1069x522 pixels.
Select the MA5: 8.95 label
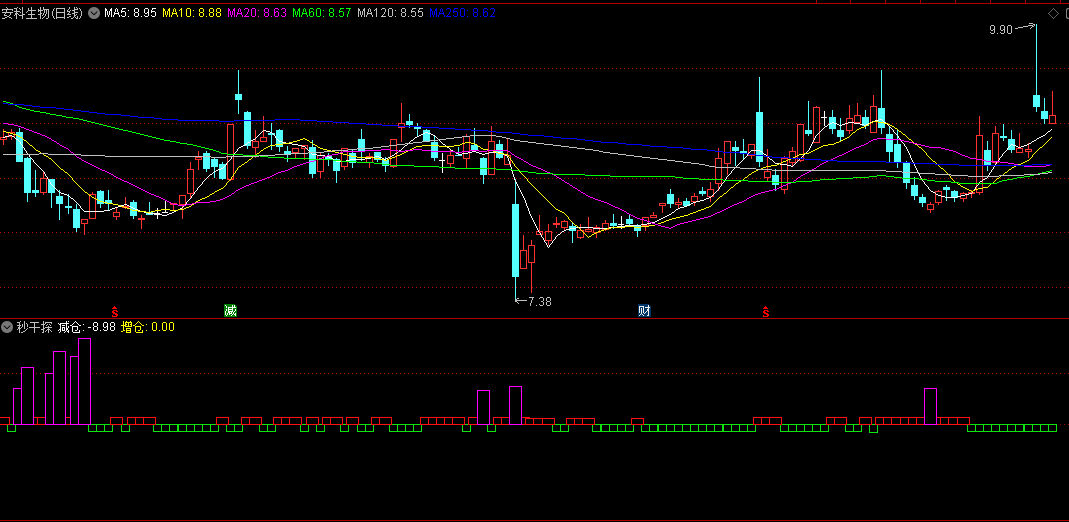(131, 13)
